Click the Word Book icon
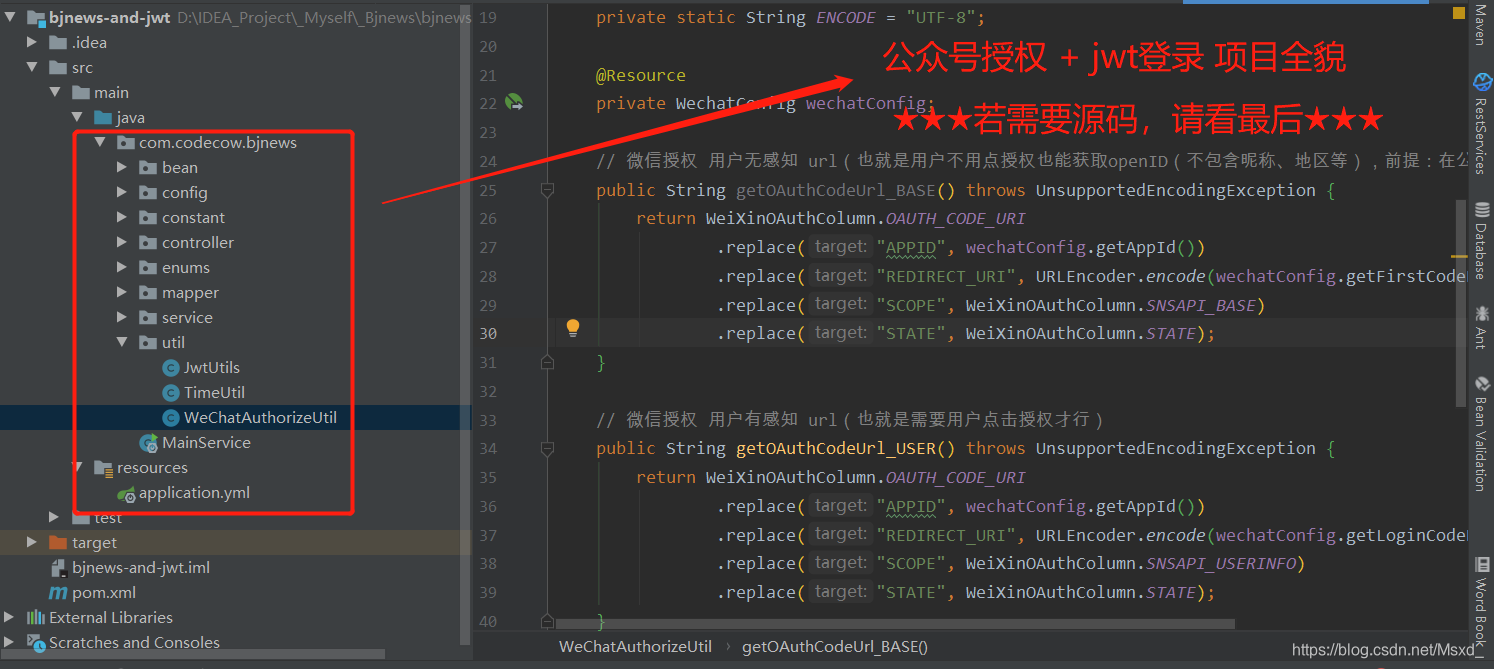 tap(1481, 565)
